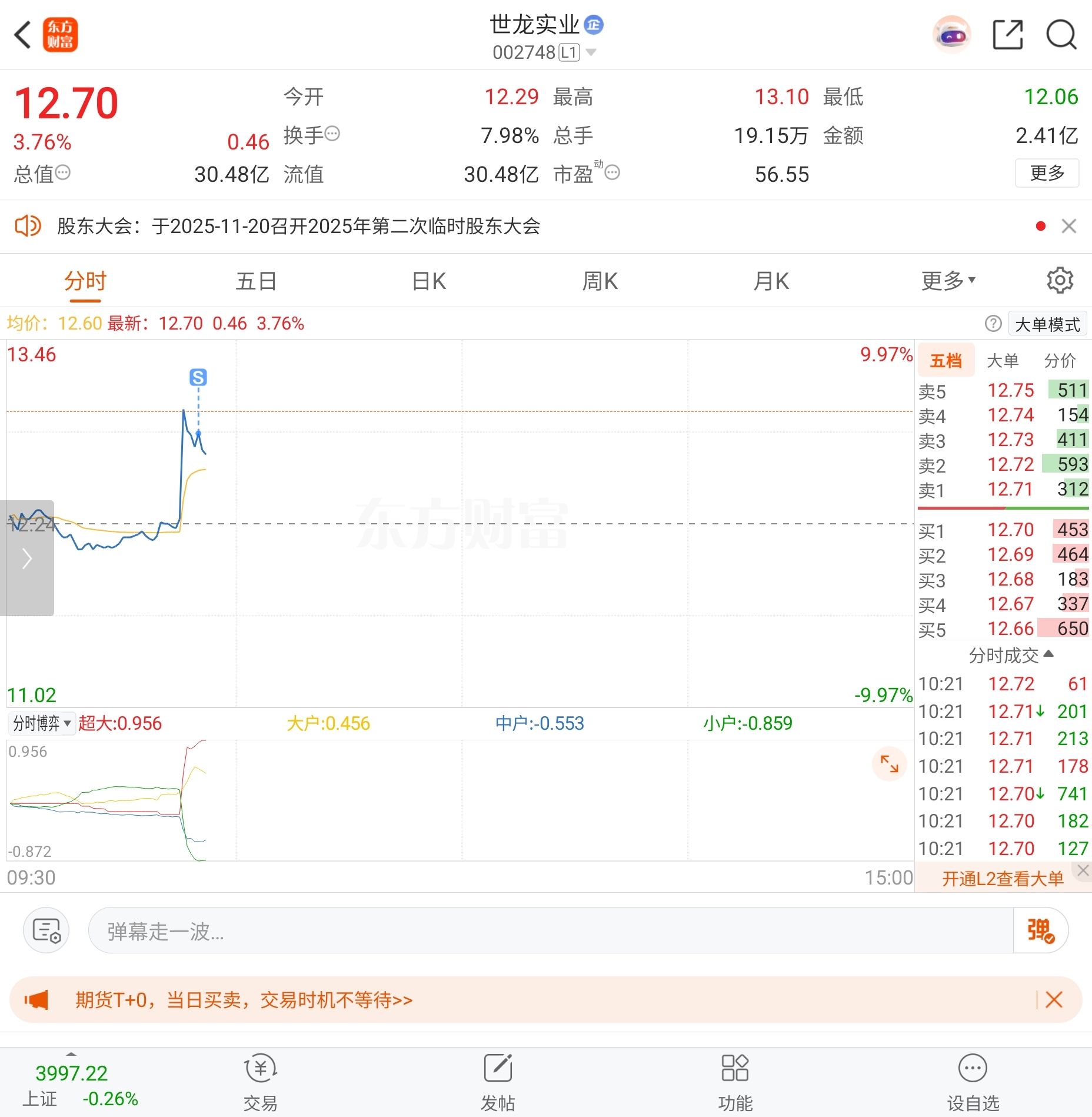Expand the left side panel arrow
The height and width of the screenshot is (1117, 1092).
click(26, 558)
